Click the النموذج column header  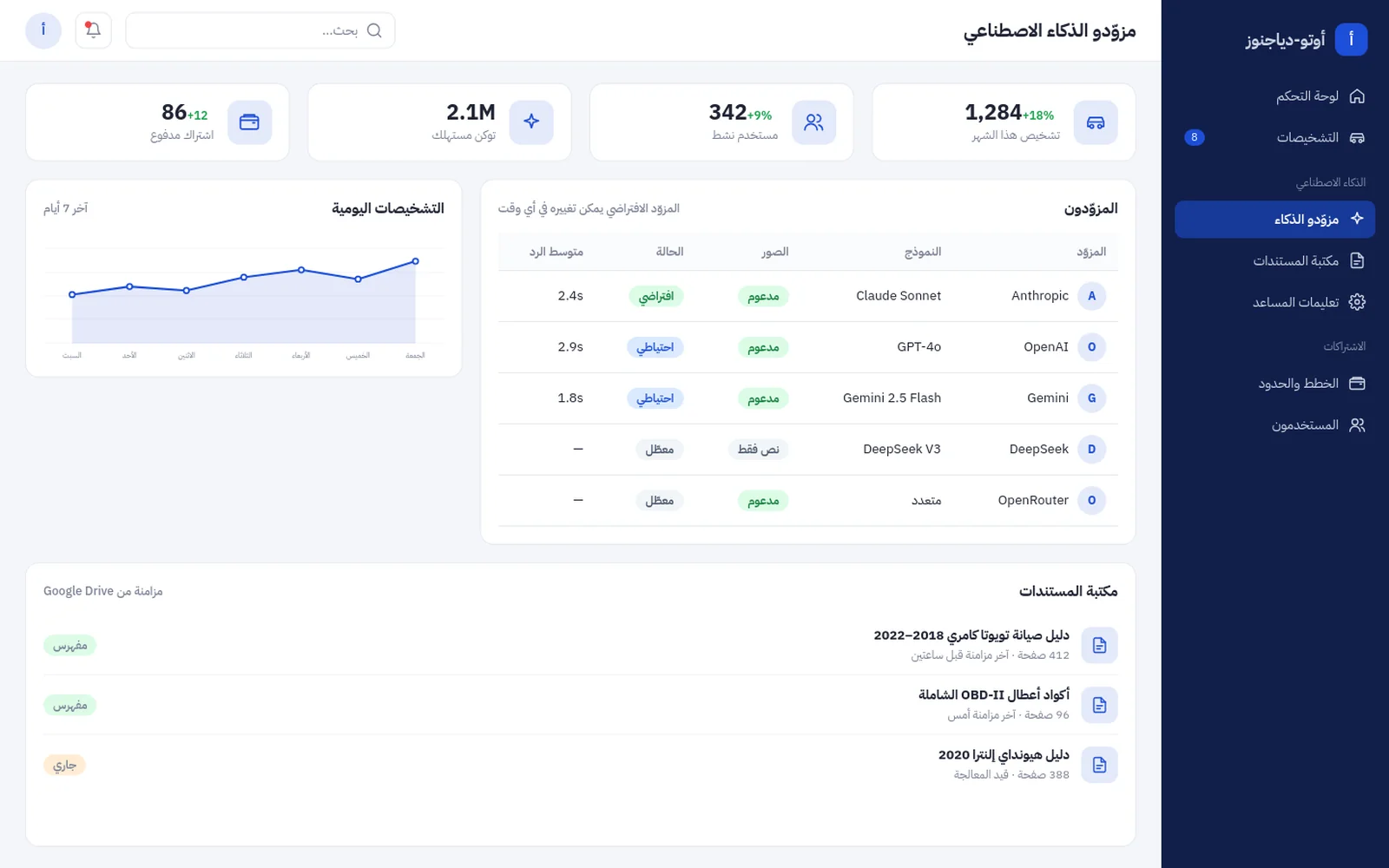point(923,252)
